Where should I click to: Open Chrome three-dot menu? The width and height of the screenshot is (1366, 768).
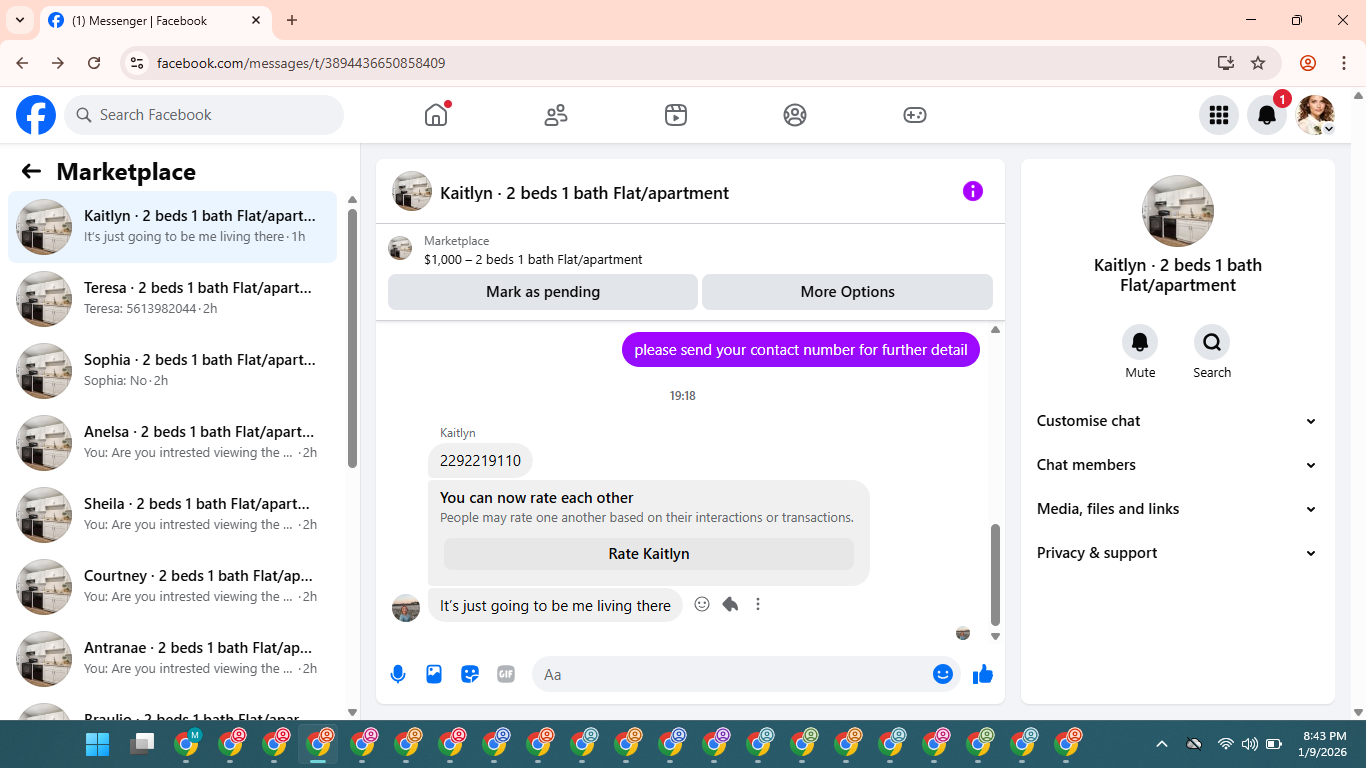tap(1344, 63)
